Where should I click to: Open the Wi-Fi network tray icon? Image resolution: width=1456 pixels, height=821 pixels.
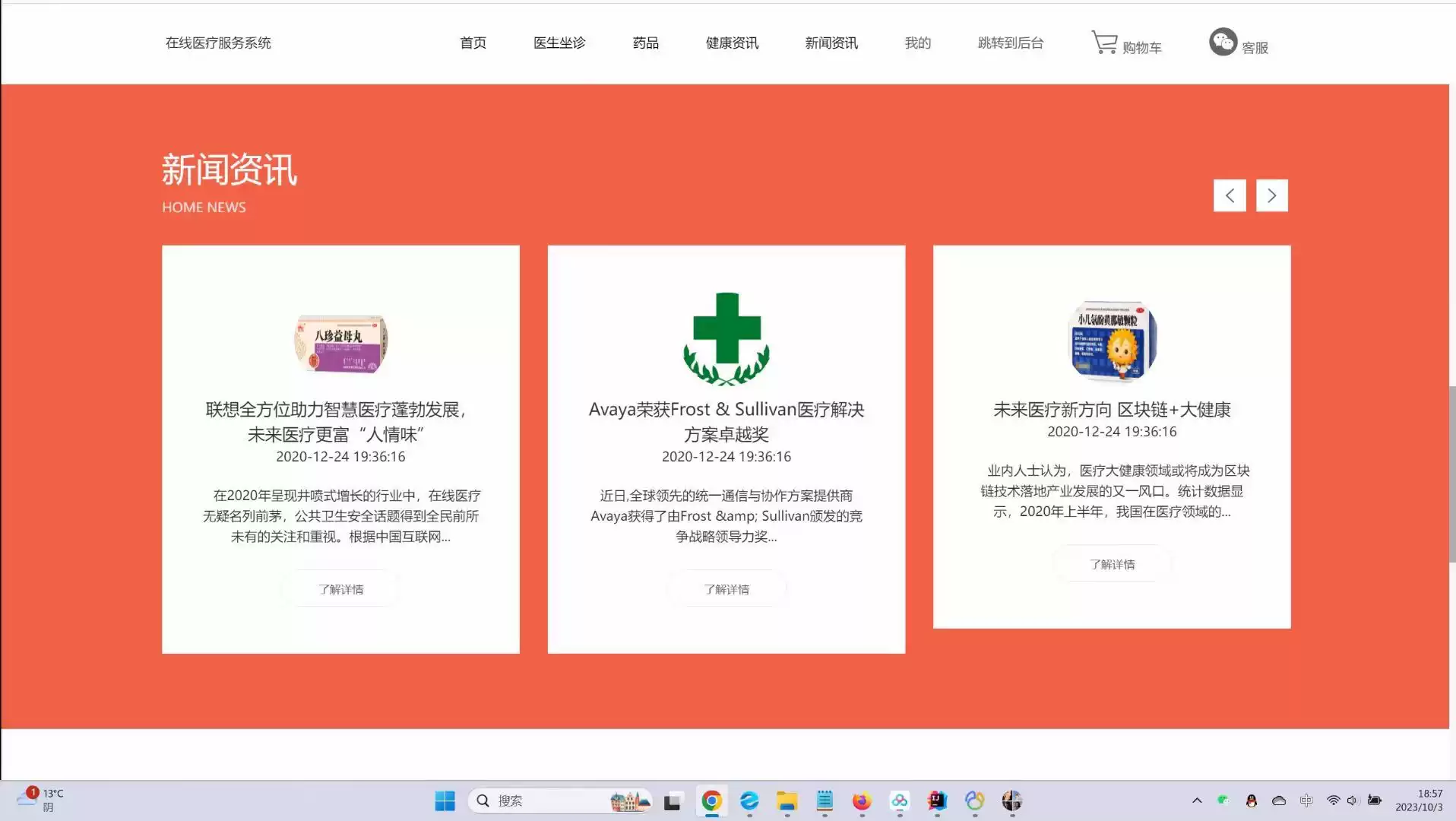point(1333,800)
